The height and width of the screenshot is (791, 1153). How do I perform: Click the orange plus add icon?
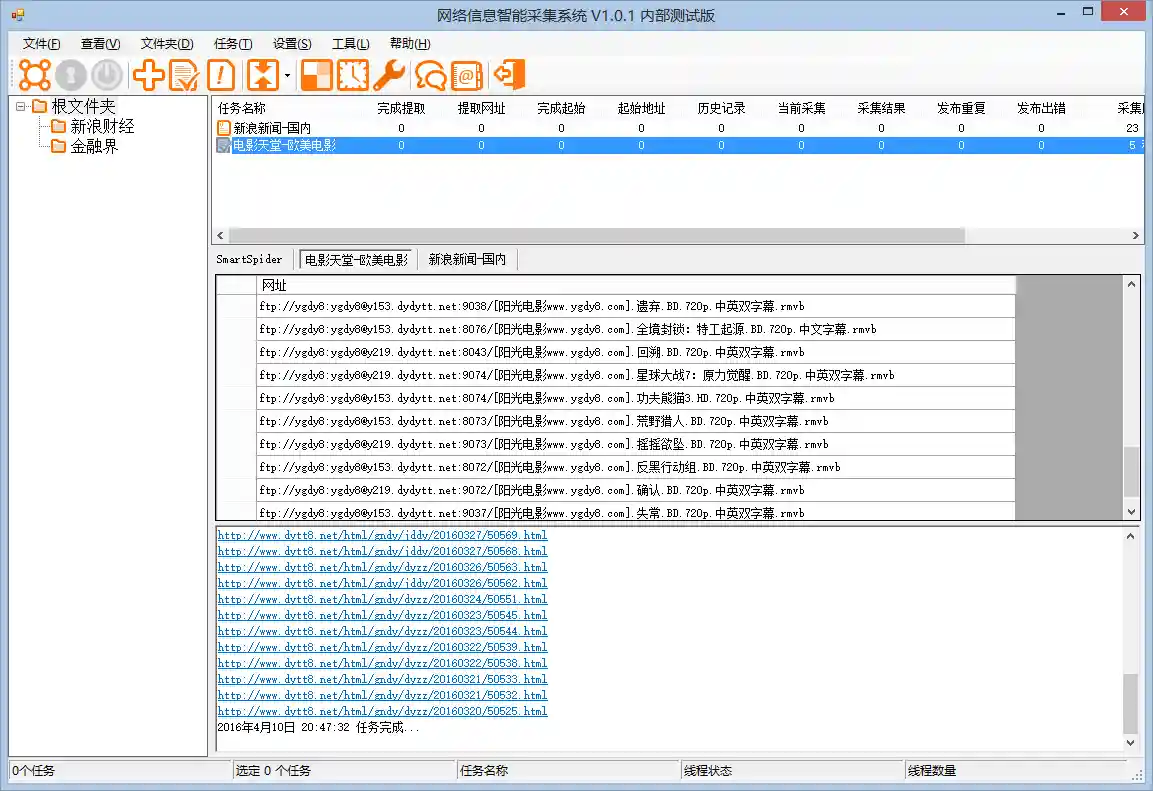pyautogui.click(x=149, y=75)
